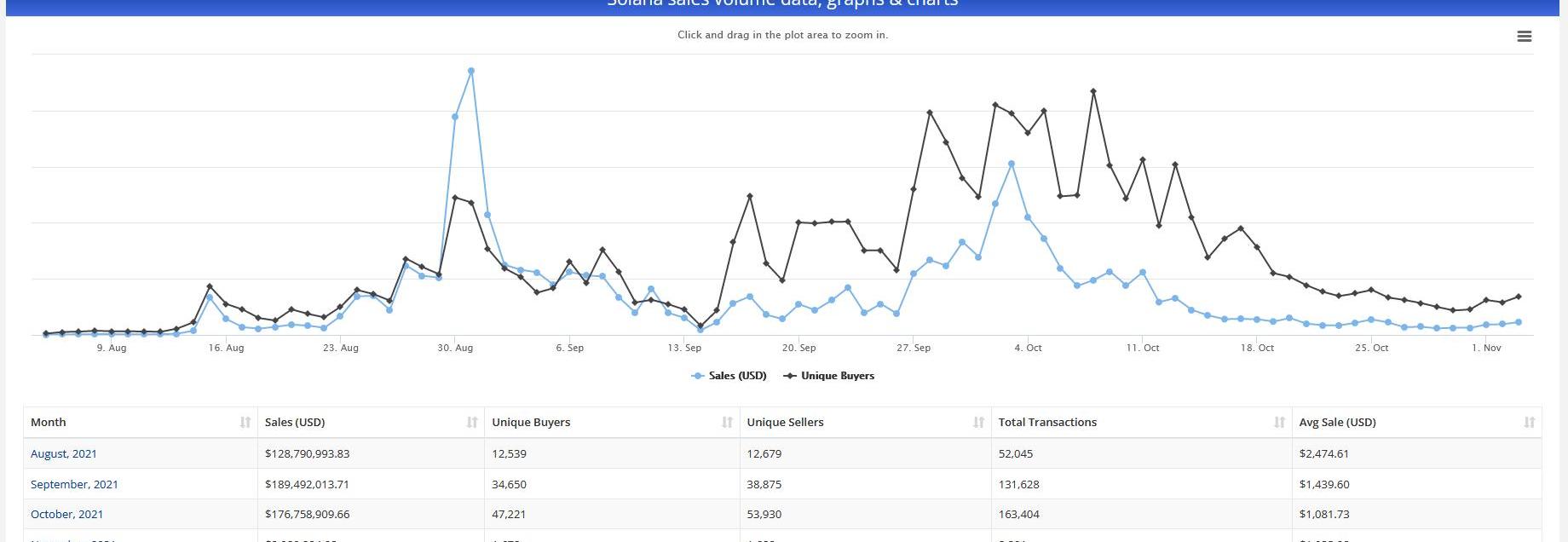Select the '25. Oct' x-axis label
Image resolution: width=1568 pixels, height=542 pixels.
(x=1372, y=348)
